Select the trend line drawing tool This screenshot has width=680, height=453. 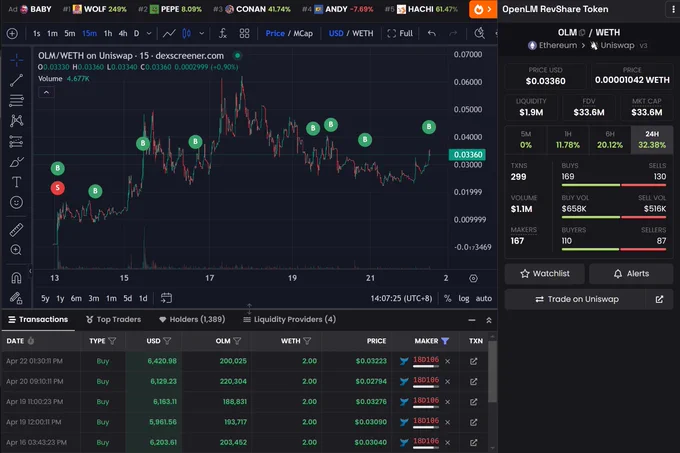click(x=16, y=80)
